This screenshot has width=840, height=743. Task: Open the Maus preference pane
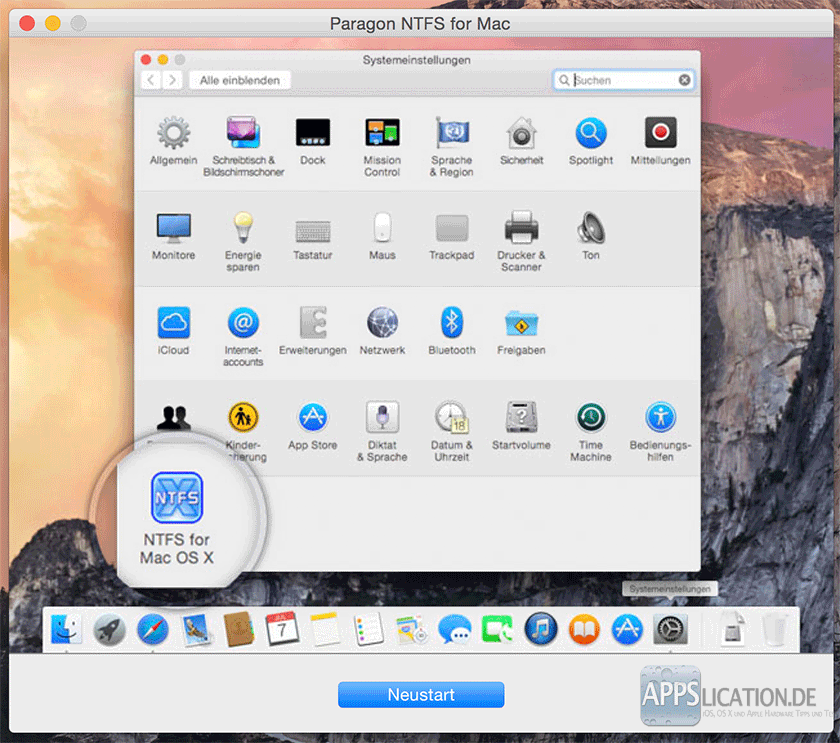tap(382, 236)
